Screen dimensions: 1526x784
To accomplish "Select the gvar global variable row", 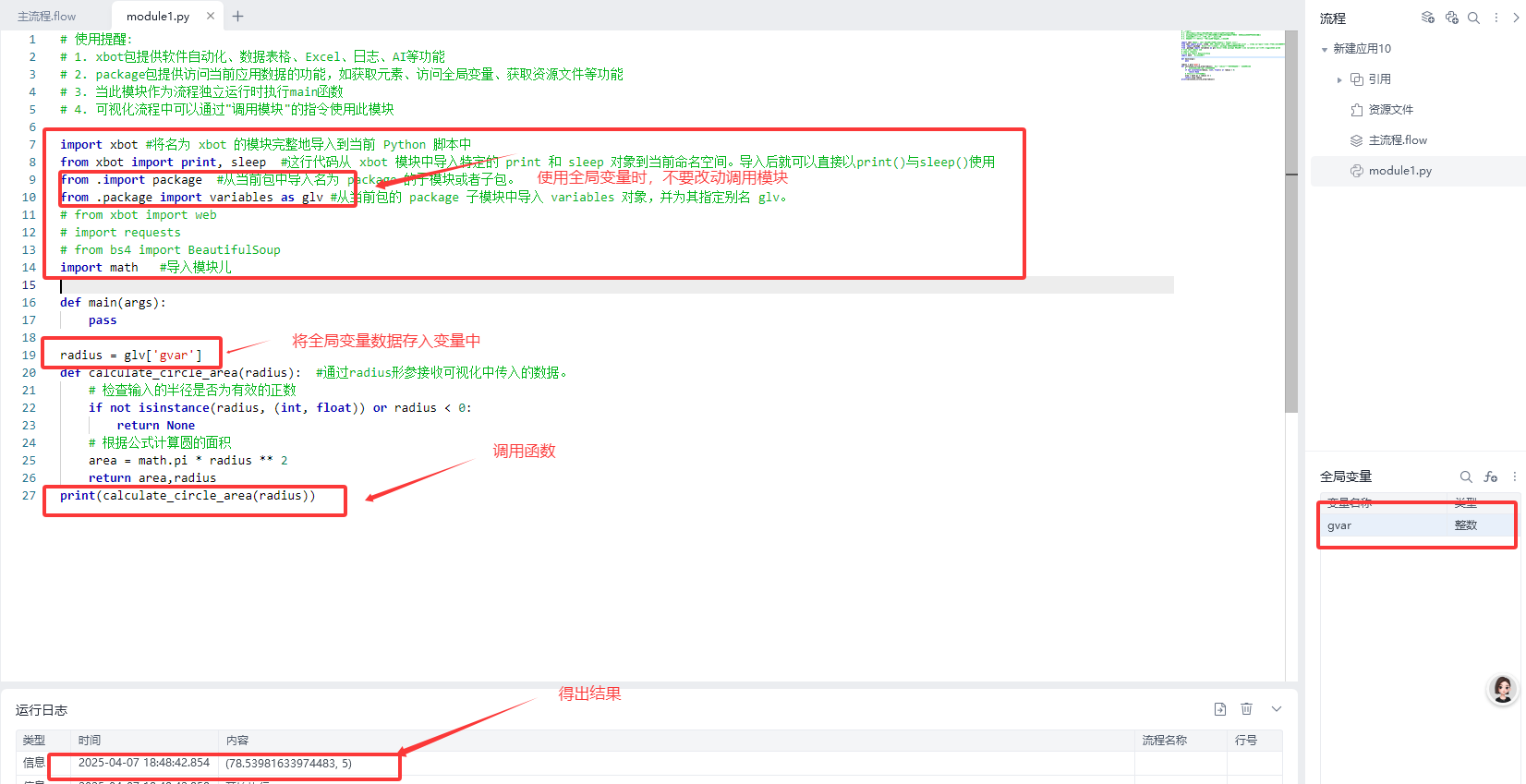I will 1416,525.
